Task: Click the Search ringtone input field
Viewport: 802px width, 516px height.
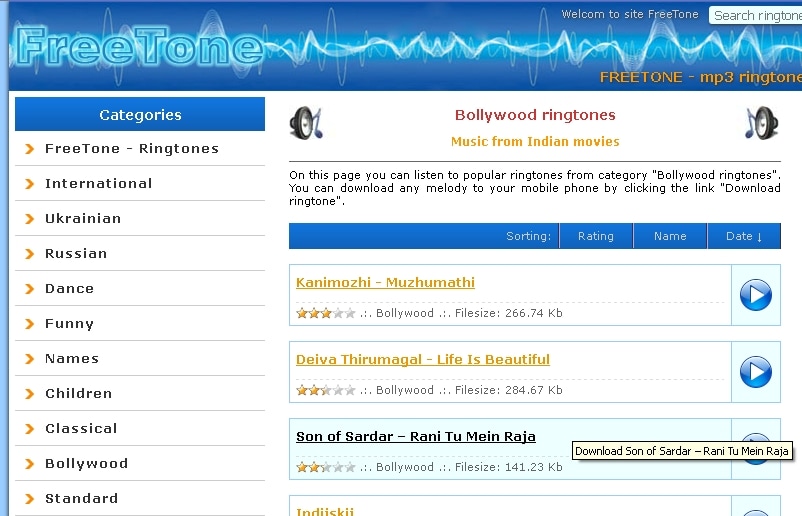Action: (x=755, y=15)
